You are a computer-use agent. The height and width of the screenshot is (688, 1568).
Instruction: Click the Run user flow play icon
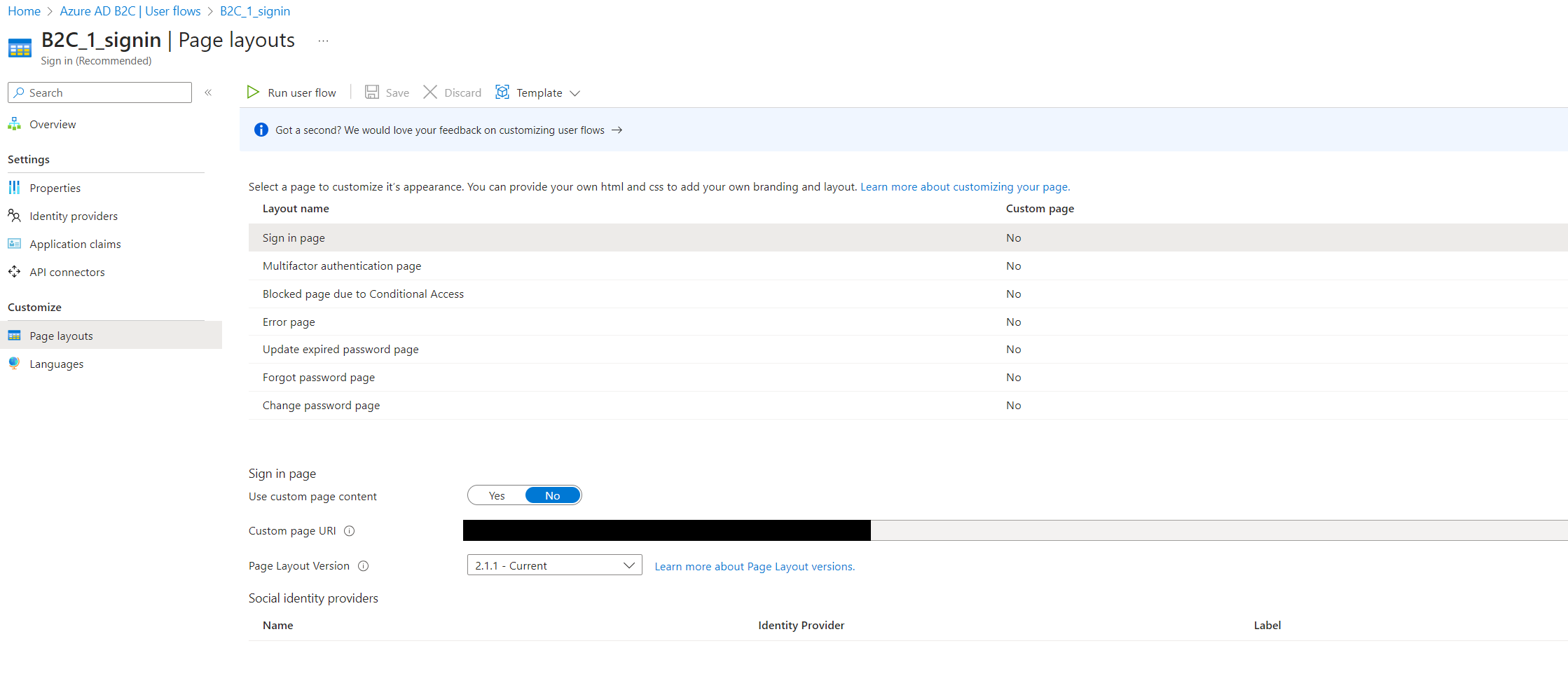tap(253, 92)
